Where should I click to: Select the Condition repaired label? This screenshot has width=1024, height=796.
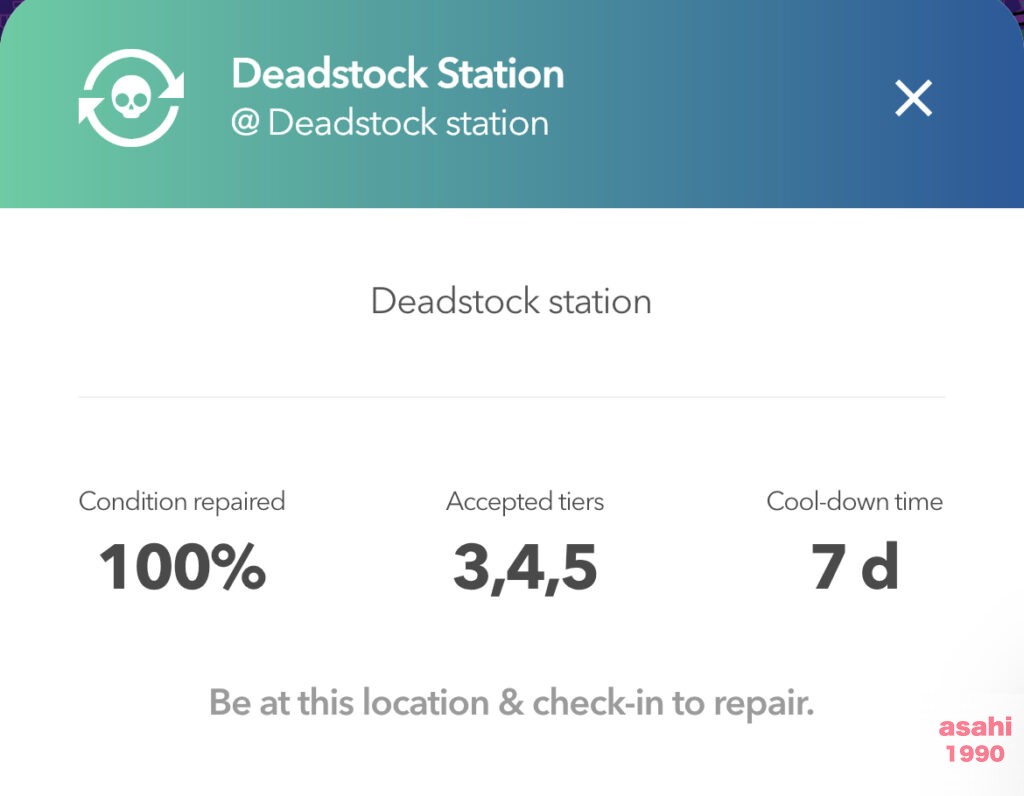[x=182, y=501]
